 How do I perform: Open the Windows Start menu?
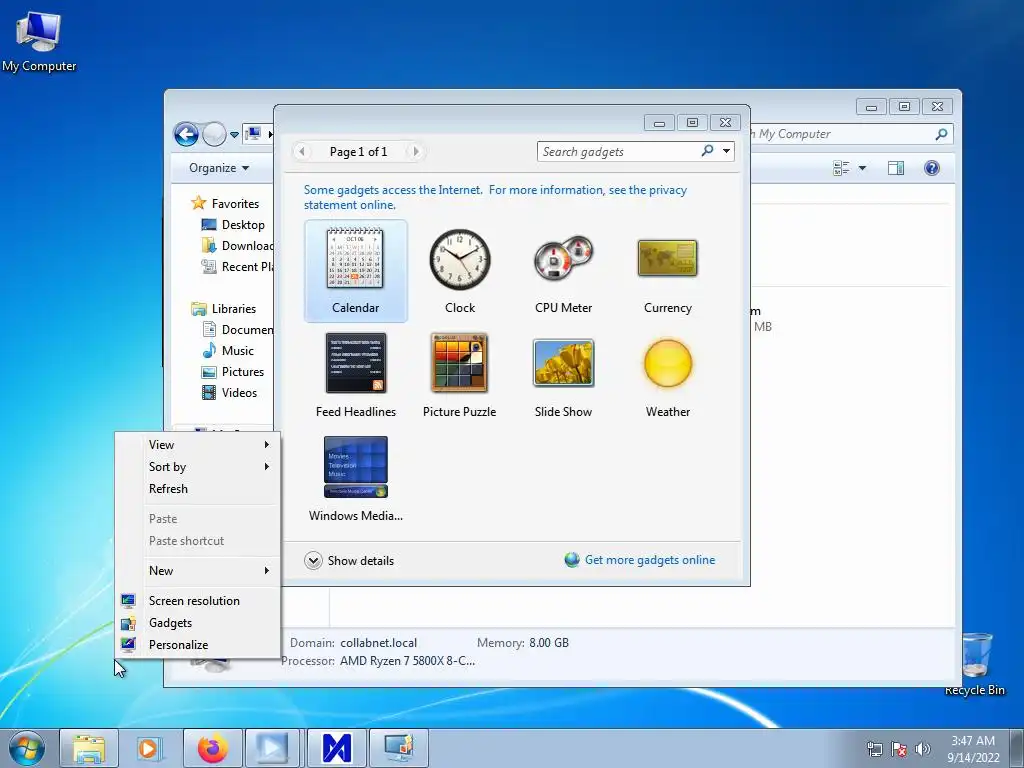[27, 748]
